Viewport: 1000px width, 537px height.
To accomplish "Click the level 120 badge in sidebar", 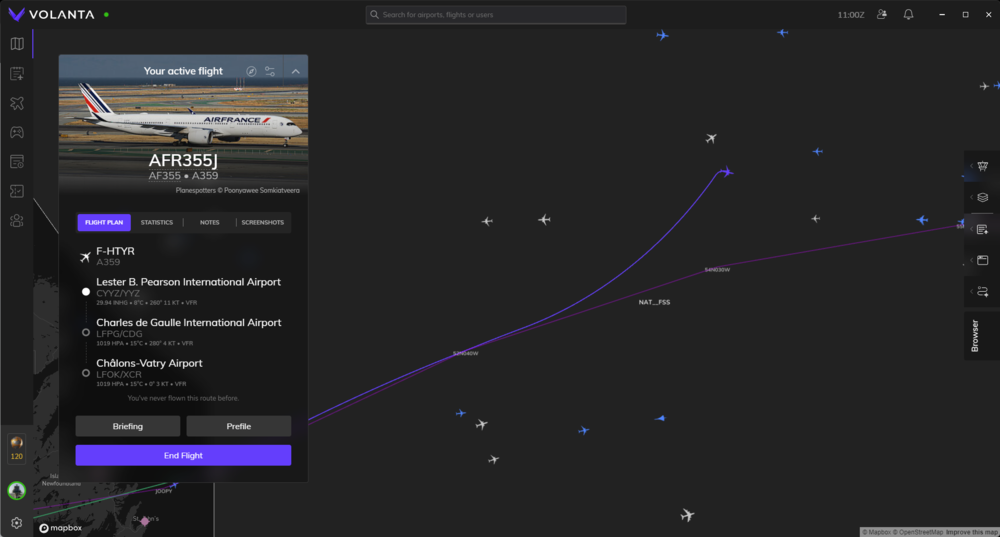I will coord(16,449).
